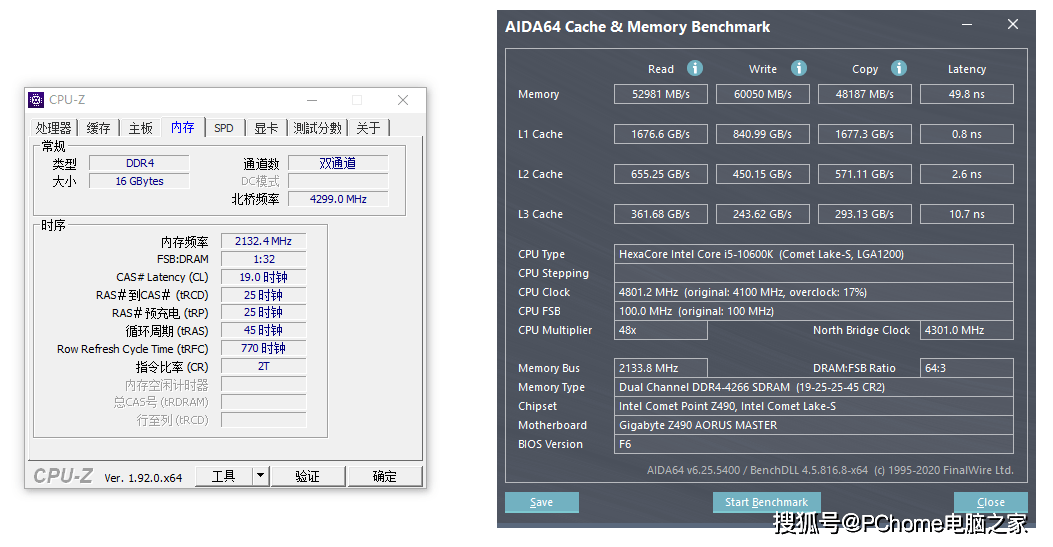Screen dimensions: 1053x547
Task: Click the Motherboard field Gigabyte Z490 AORUS MASTER
Action: [x=814, y=425]
